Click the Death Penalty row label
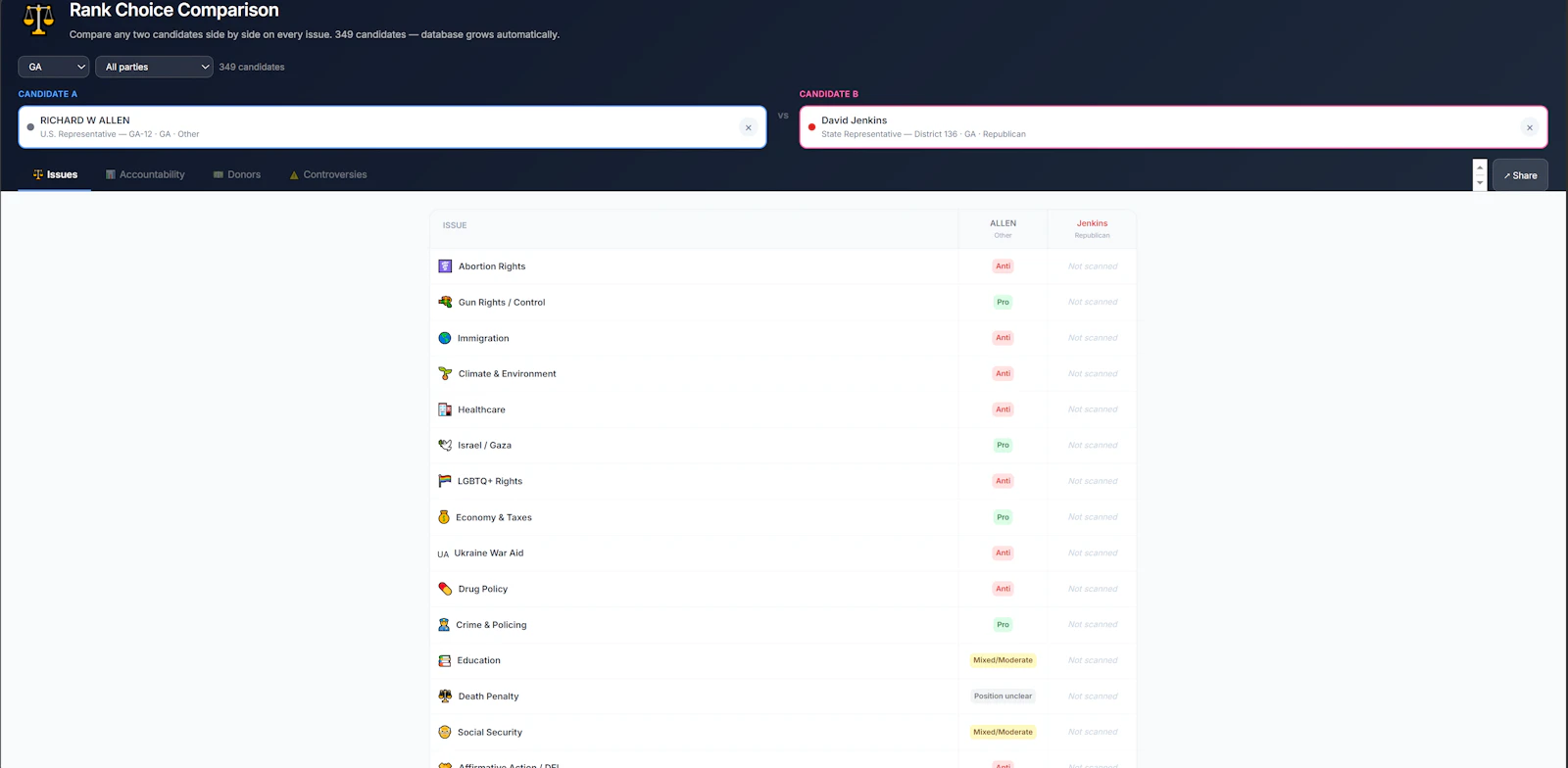This screenshot has width=1568, height=768. 489,696
